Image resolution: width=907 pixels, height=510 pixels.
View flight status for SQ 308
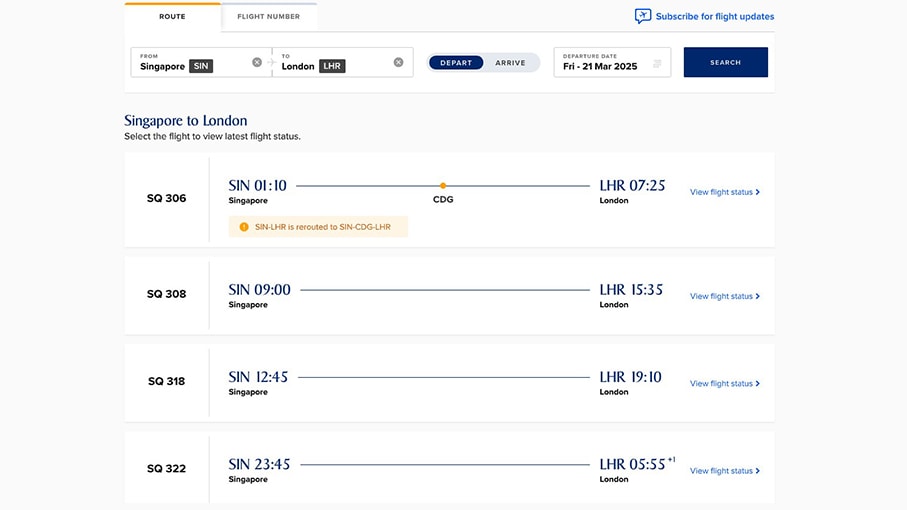(724, 296)
